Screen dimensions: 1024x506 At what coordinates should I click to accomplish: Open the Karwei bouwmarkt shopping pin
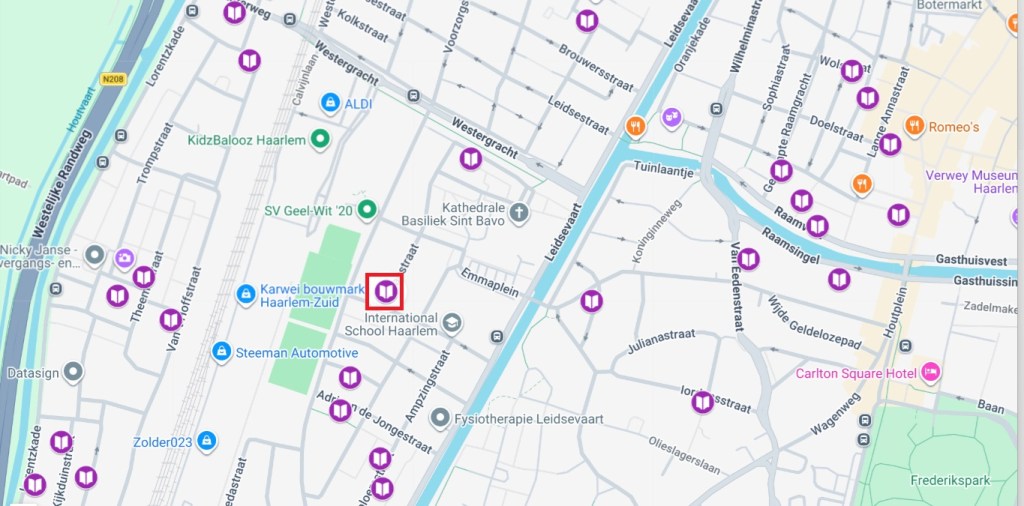(x=246, y=294)
